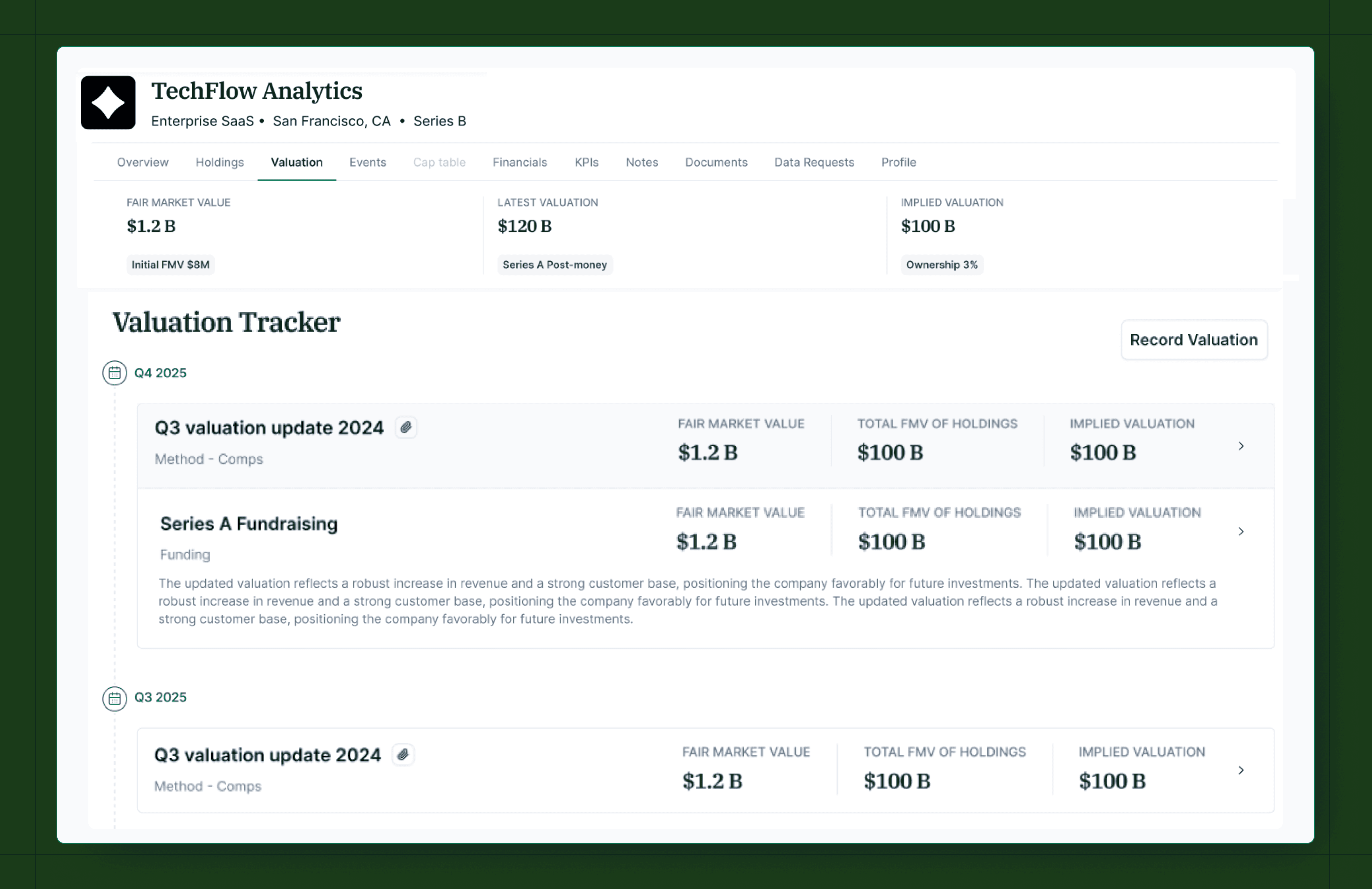Switch to the Documents tab
The image size is (1372, 889).
[x=715, y=162]
